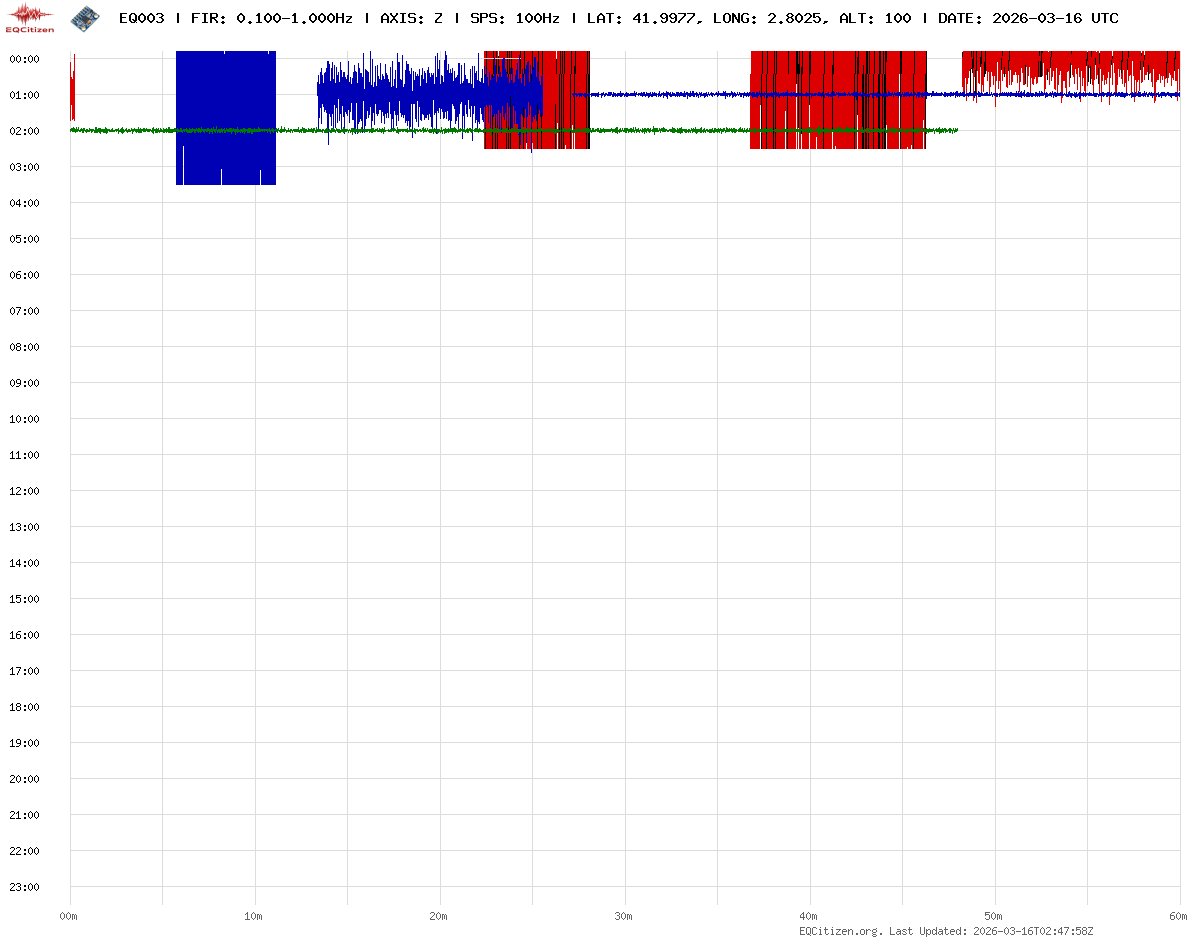Click the blue sensor device icon
Screen dimensions: 1200x940
point(86,17)
